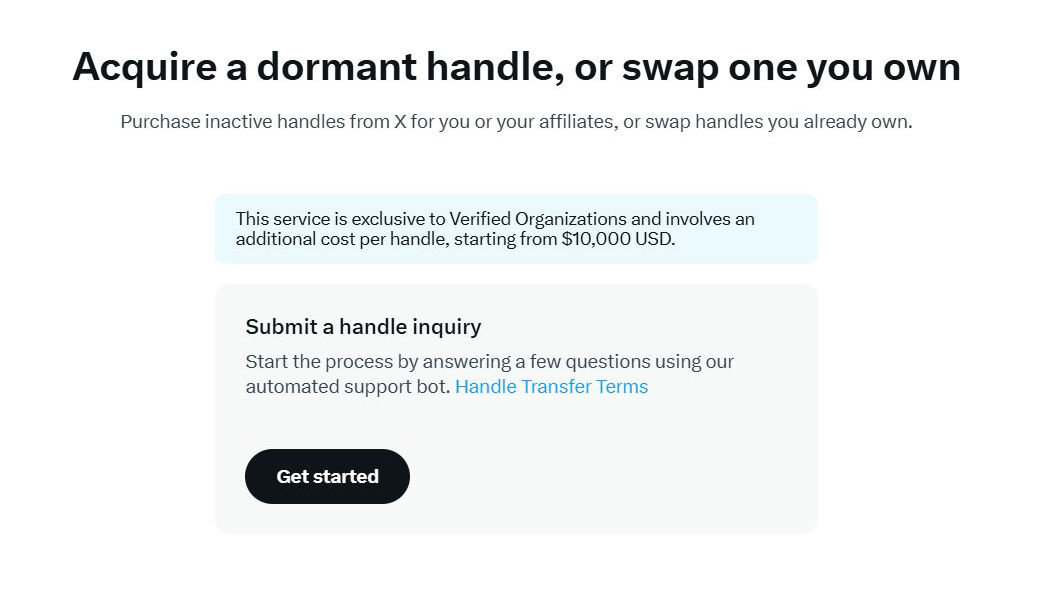Screen dimensions: 1050x591
Task: Click 'swap one you own' in the heading
Action: click(792, 67)
